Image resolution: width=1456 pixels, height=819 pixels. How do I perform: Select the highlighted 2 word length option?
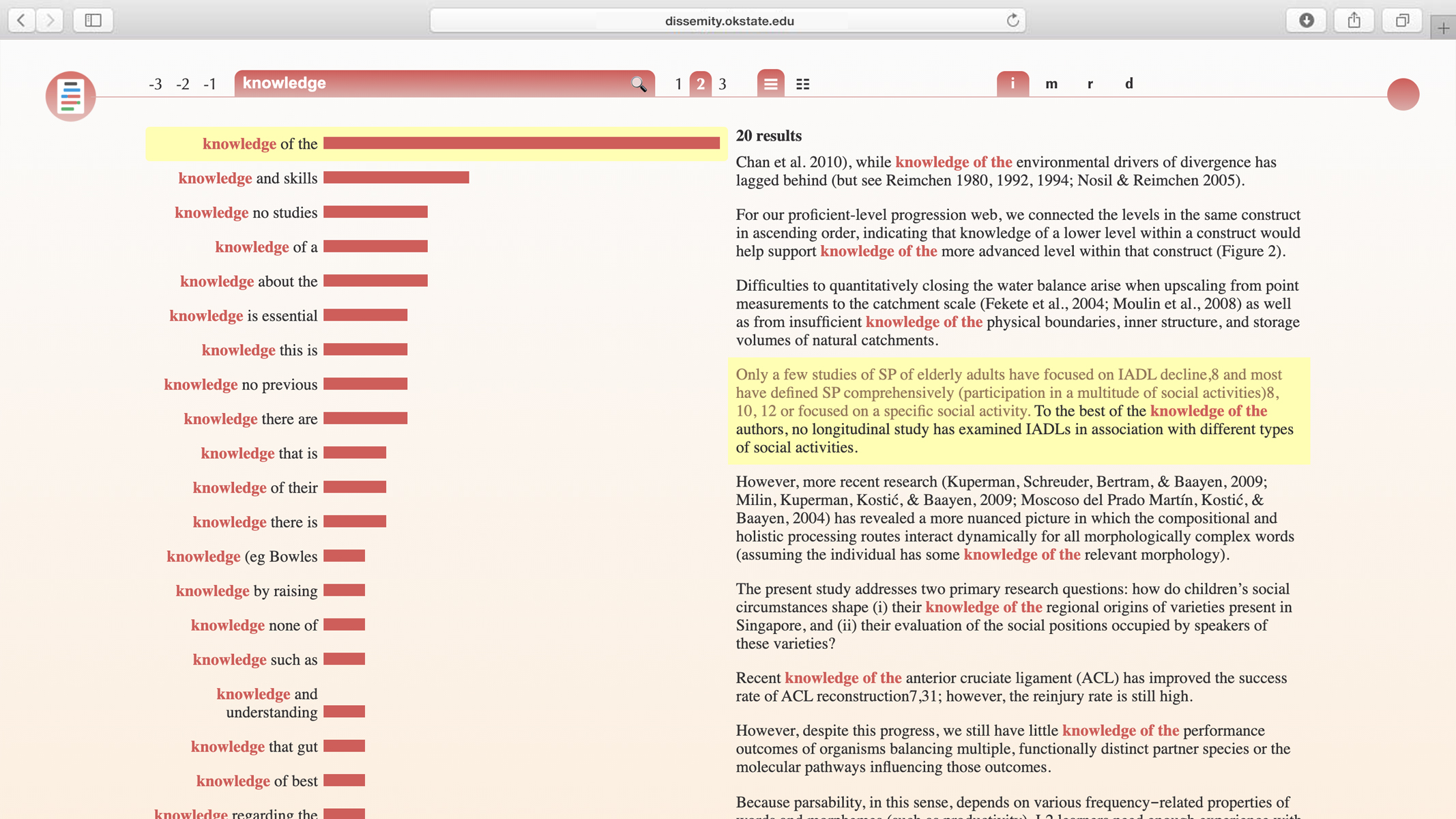(700, 84)
